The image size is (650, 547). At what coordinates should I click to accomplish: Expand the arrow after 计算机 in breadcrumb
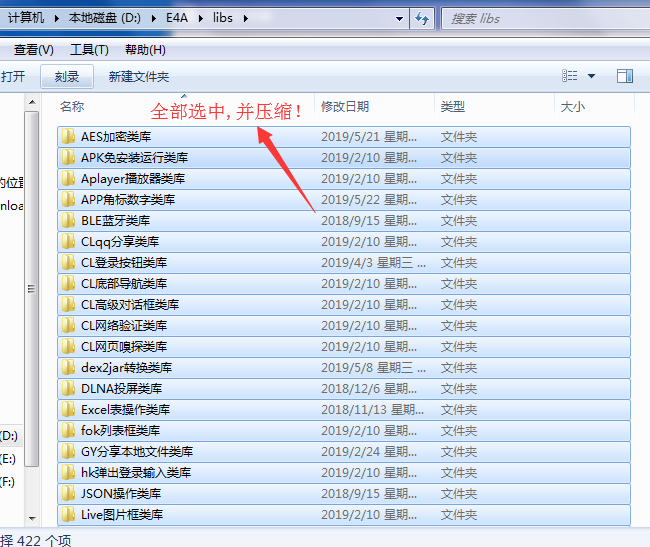pyautogui.click(x=56, y=18)
